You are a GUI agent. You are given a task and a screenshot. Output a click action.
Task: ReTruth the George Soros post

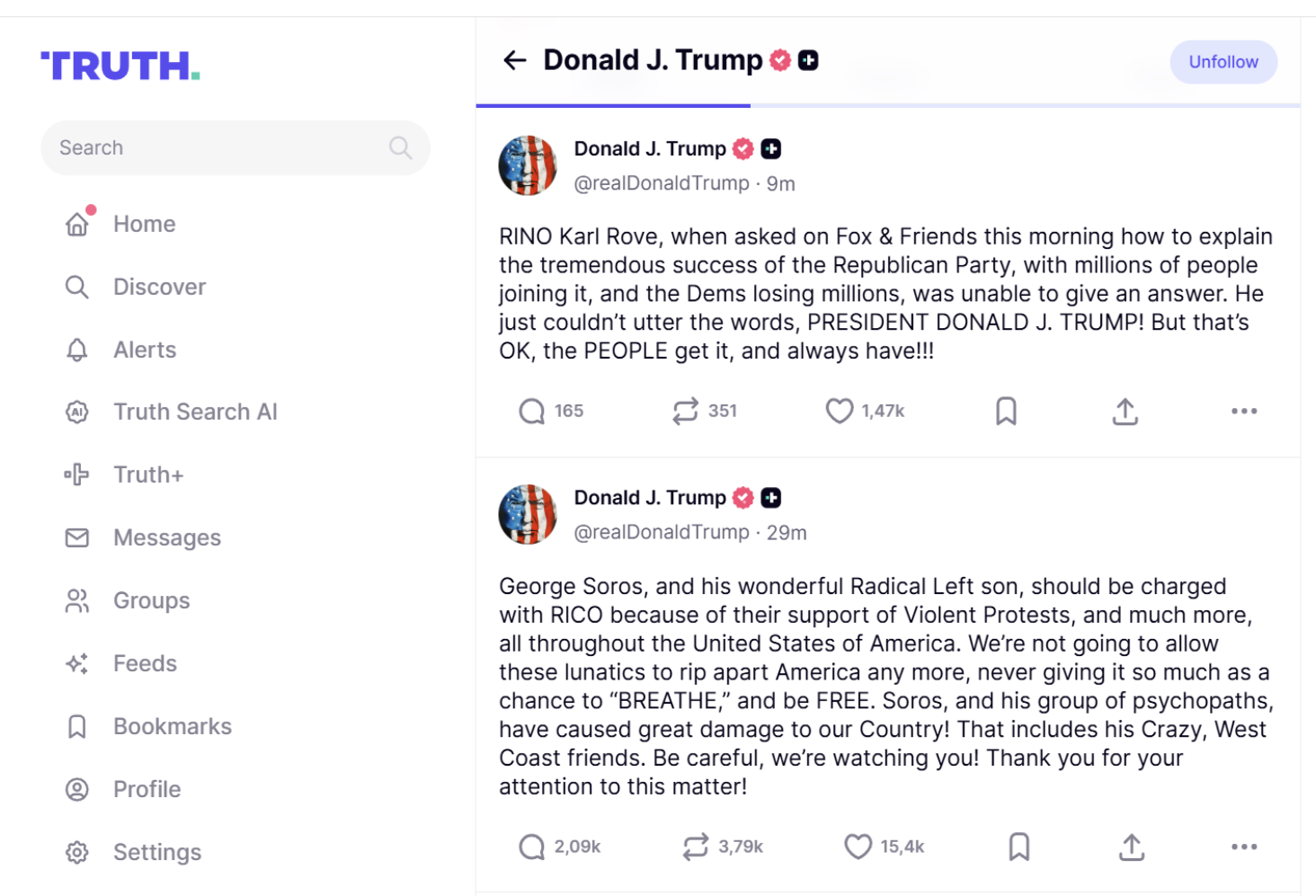[695, 847]
